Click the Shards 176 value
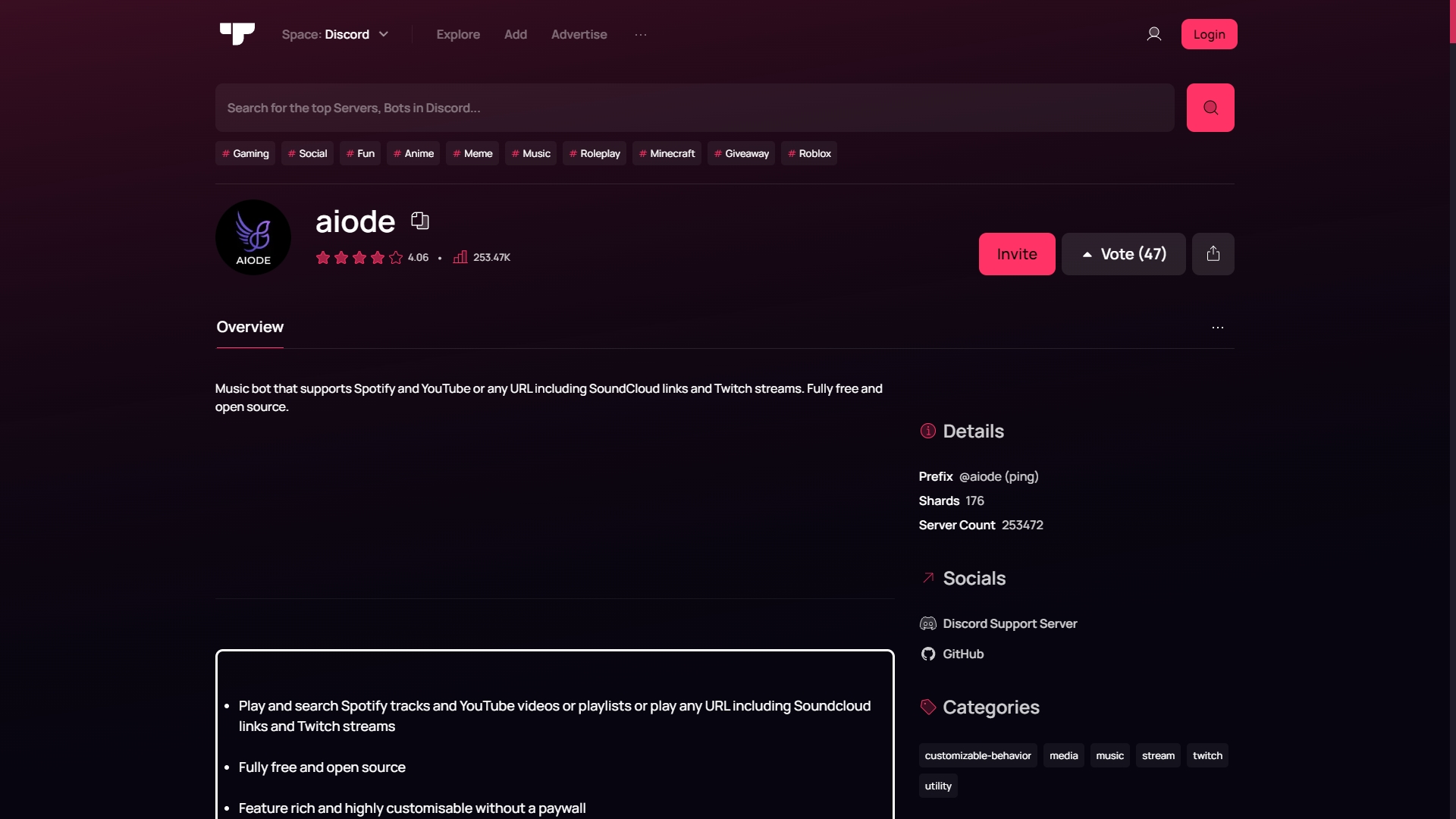1456x819 pixels. (x=974, y=500)
